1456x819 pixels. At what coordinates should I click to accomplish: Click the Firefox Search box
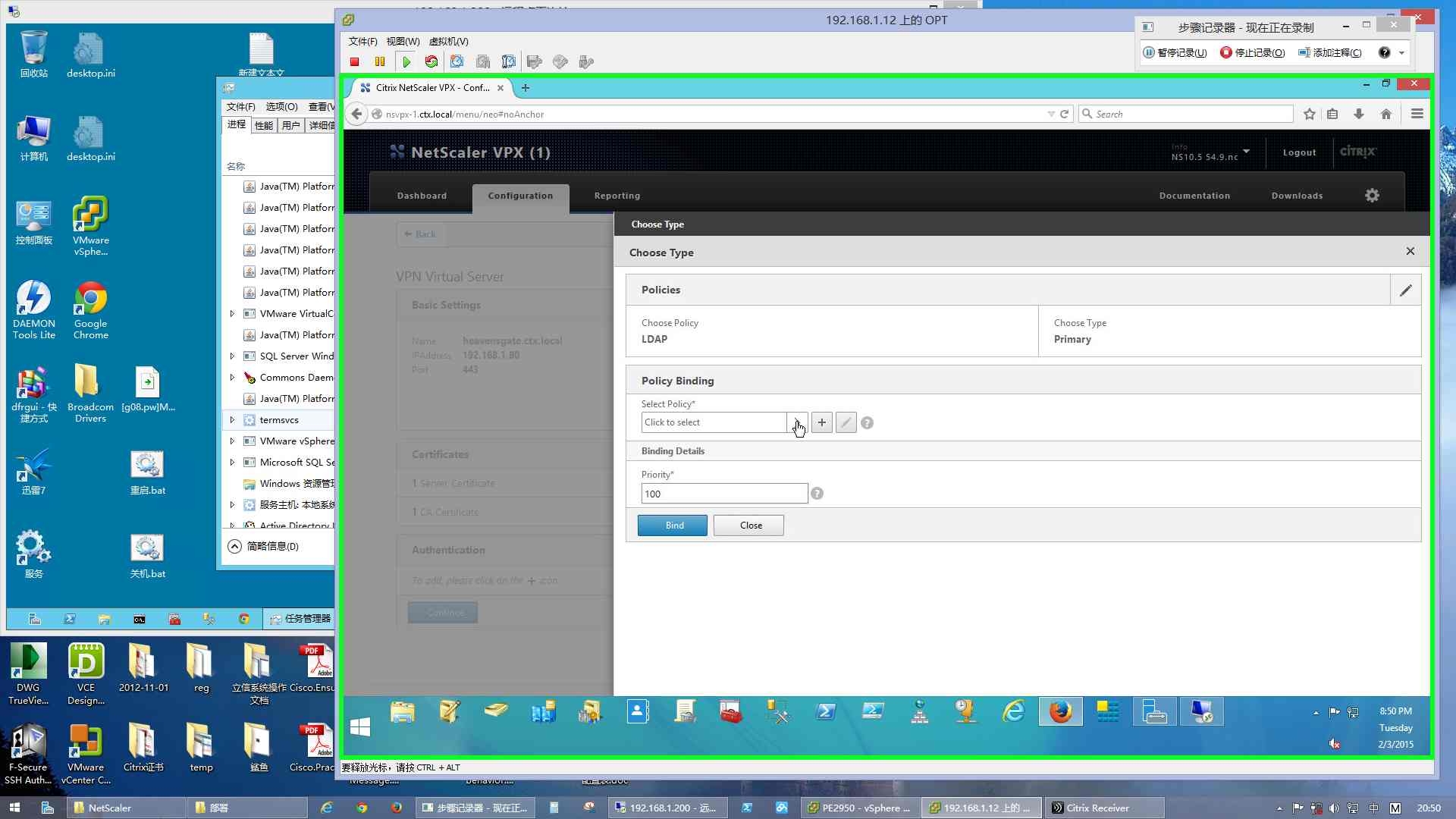(1186, 114)
